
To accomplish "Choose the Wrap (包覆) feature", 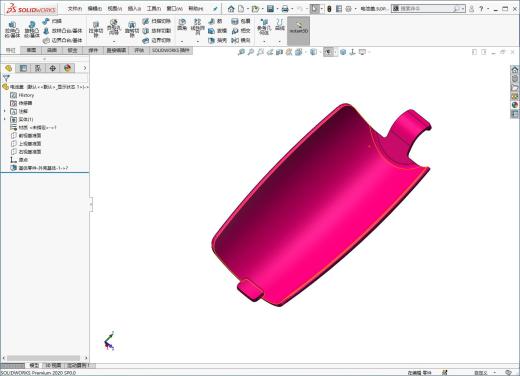I will pyautogui.click(x=241, y=21).
